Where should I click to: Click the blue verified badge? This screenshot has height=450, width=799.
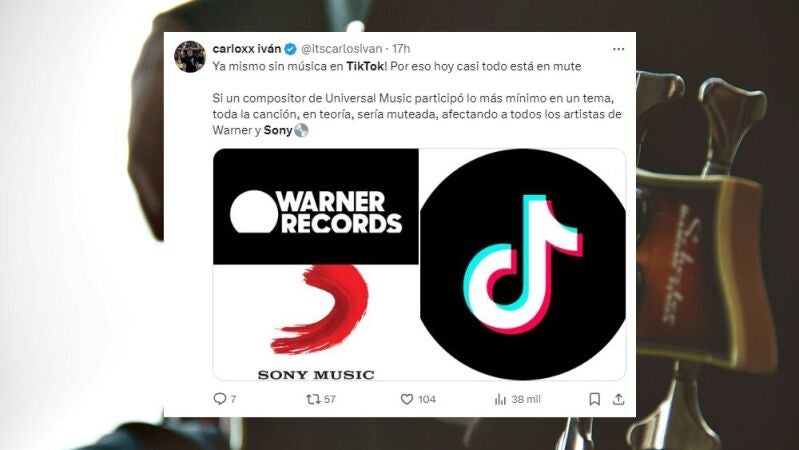pyautogui.click(x=290, y=49)
